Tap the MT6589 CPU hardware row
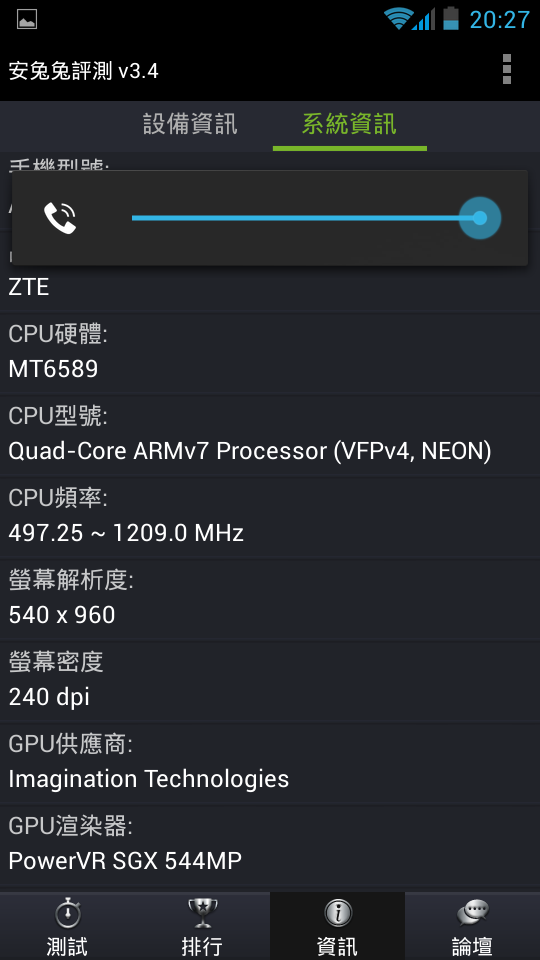The width and height of the screenshot is (540, 960). 270,353
